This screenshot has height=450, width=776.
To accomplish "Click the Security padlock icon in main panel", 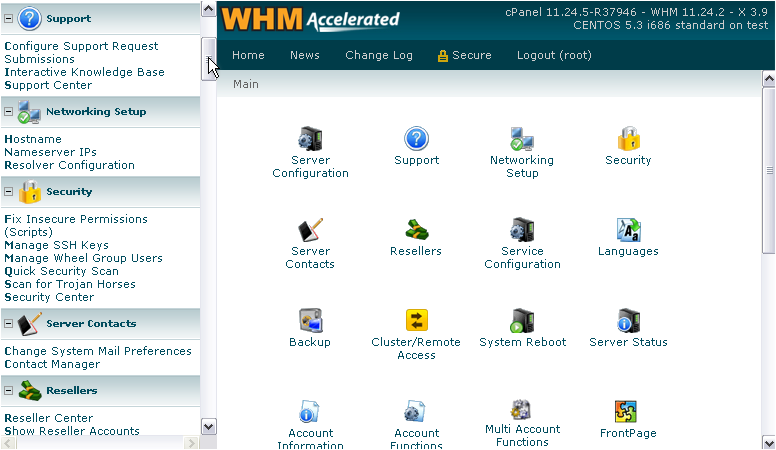I will tap(628, 139).
